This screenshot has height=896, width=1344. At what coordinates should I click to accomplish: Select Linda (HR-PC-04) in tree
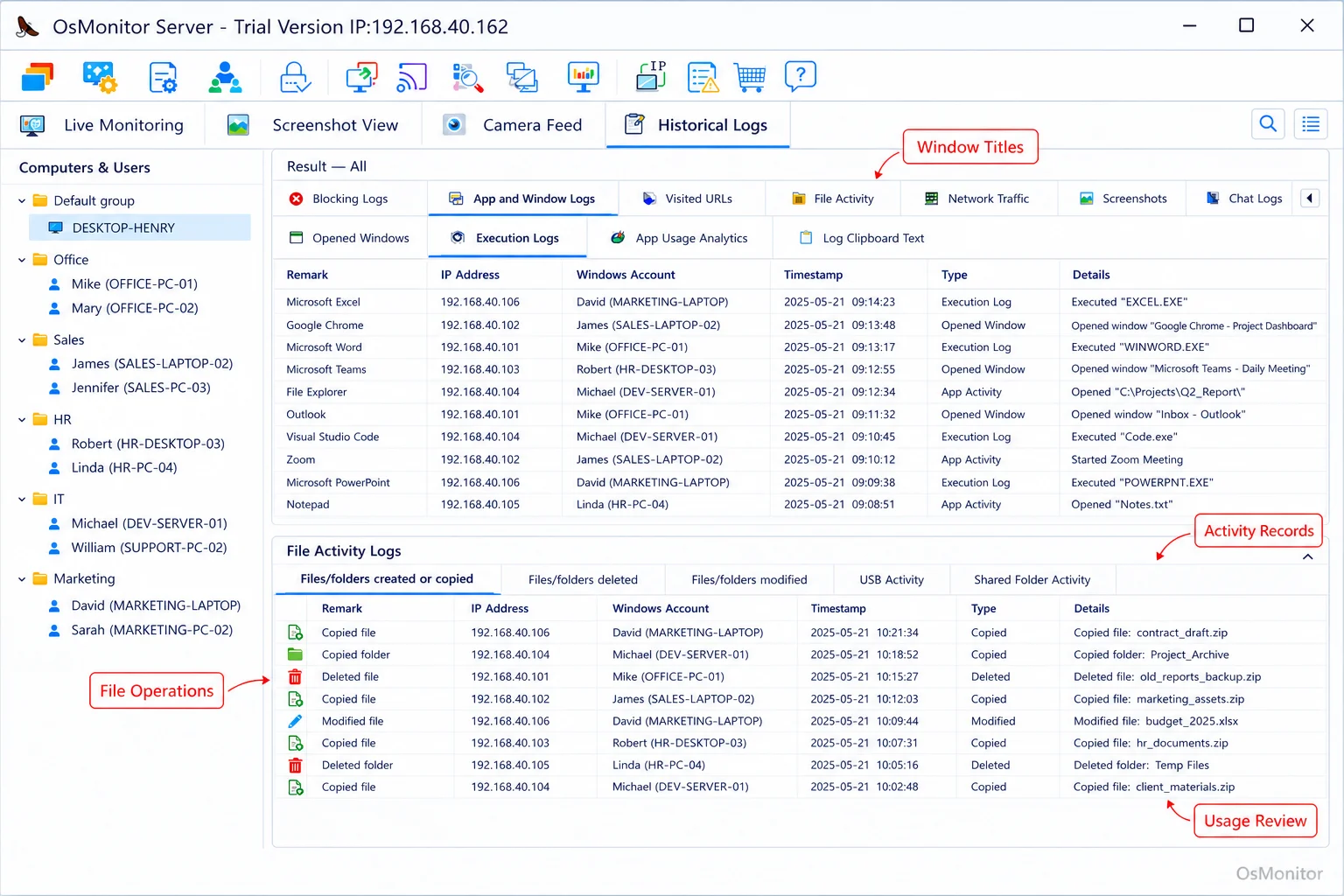(123, 467)
